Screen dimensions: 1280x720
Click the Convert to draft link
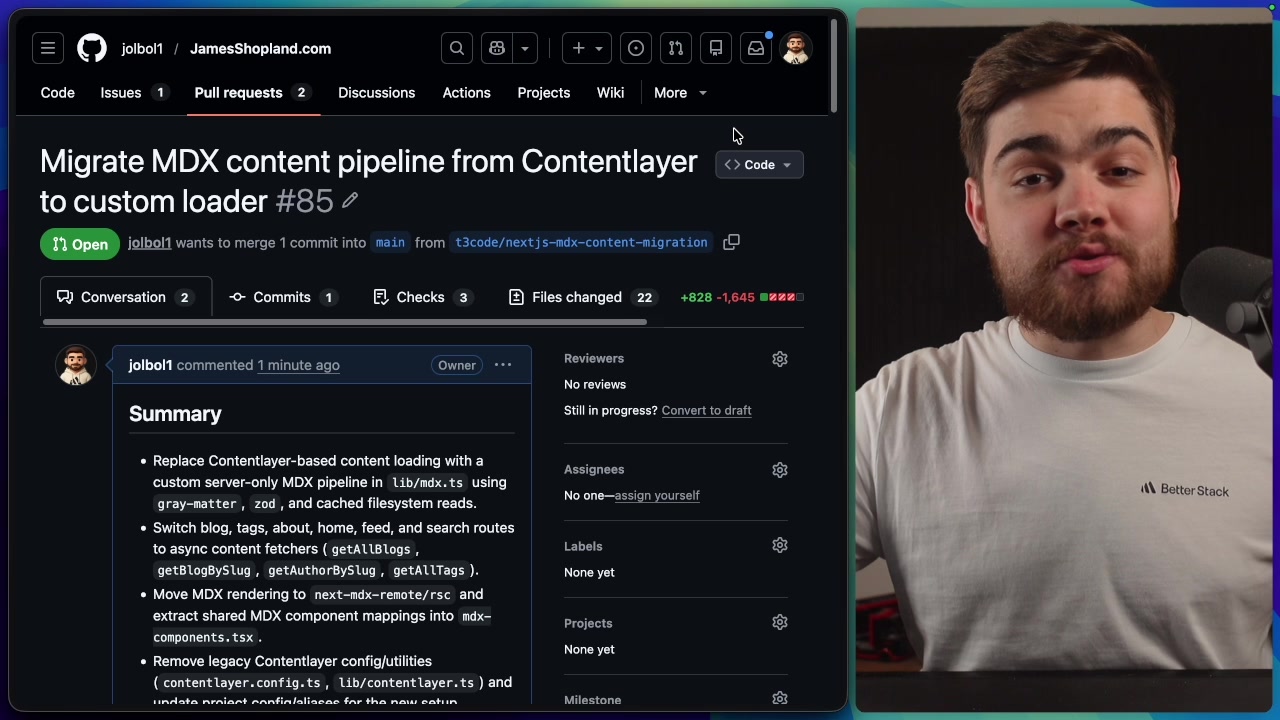tap(706, 410)
